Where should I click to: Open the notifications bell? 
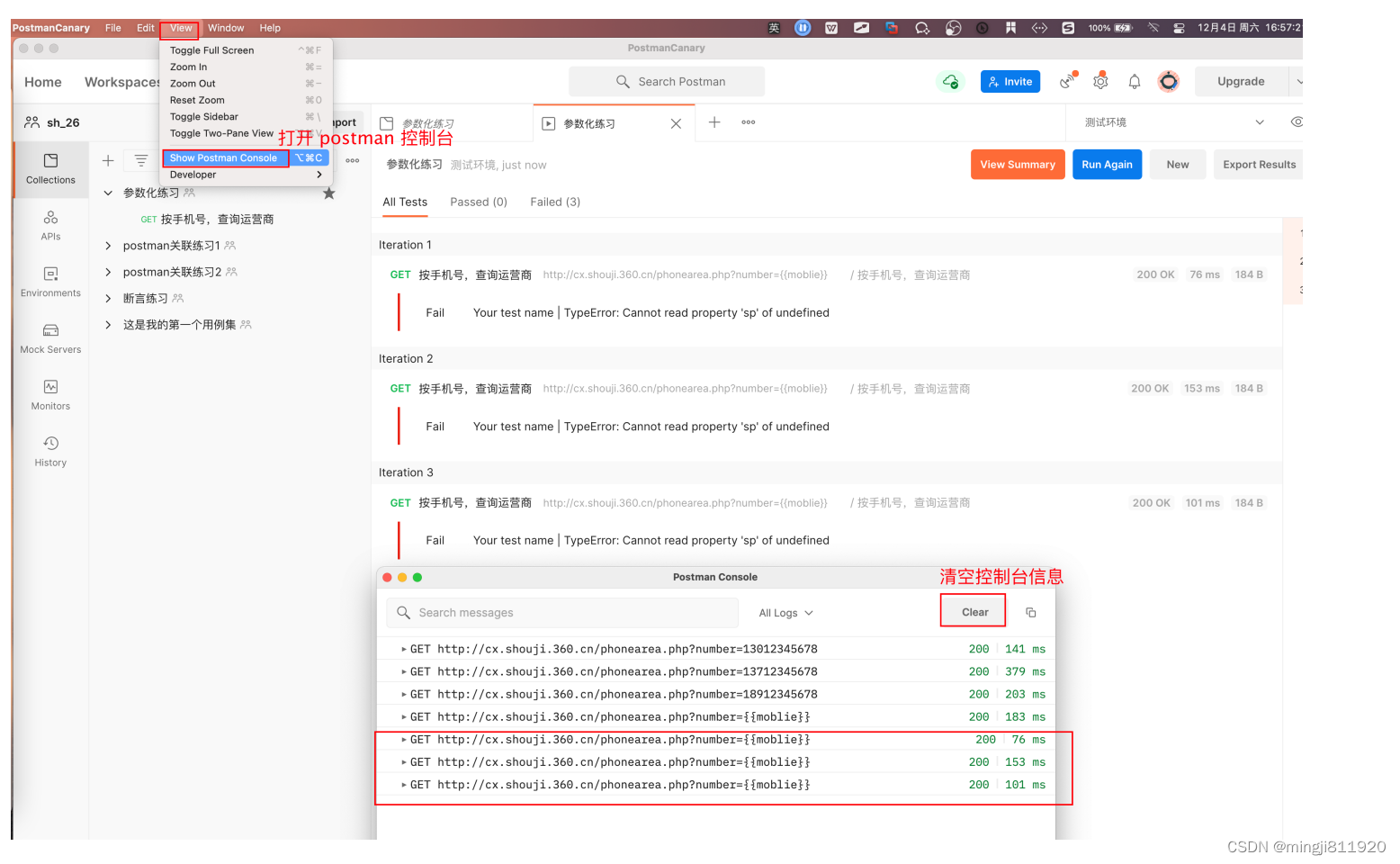pyautogui.click(x=1135, y=82)
